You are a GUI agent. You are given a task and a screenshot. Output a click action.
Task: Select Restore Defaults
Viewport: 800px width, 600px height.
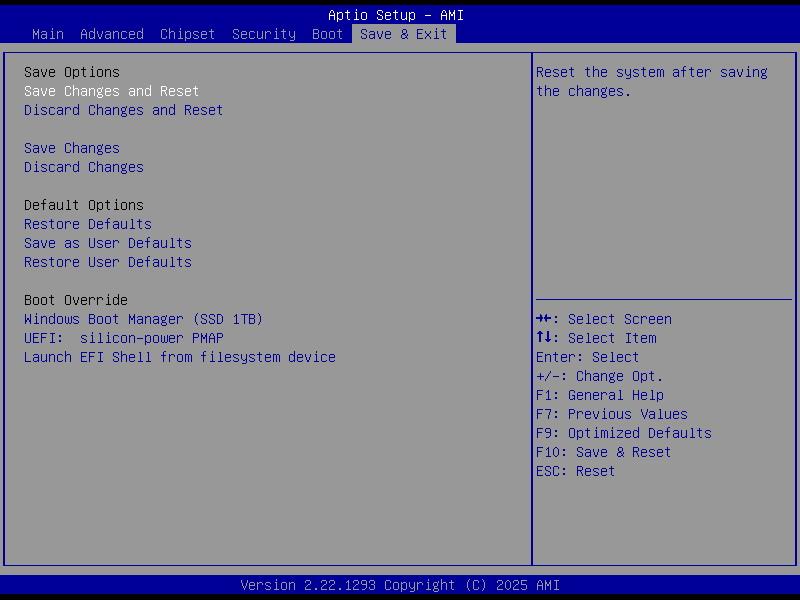88,224
